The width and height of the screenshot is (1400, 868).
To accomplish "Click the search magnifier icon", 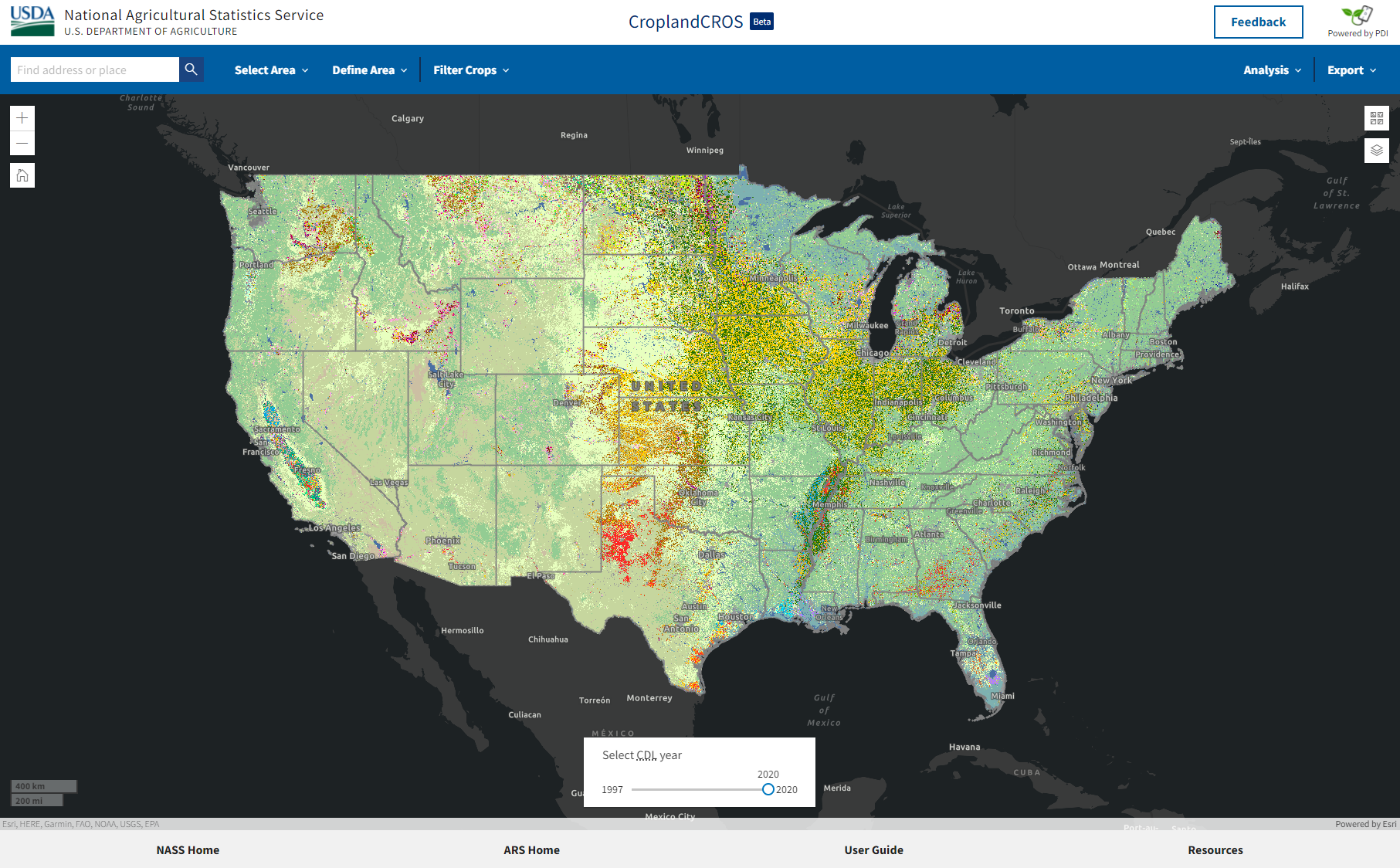I will [x=192, y=70].
